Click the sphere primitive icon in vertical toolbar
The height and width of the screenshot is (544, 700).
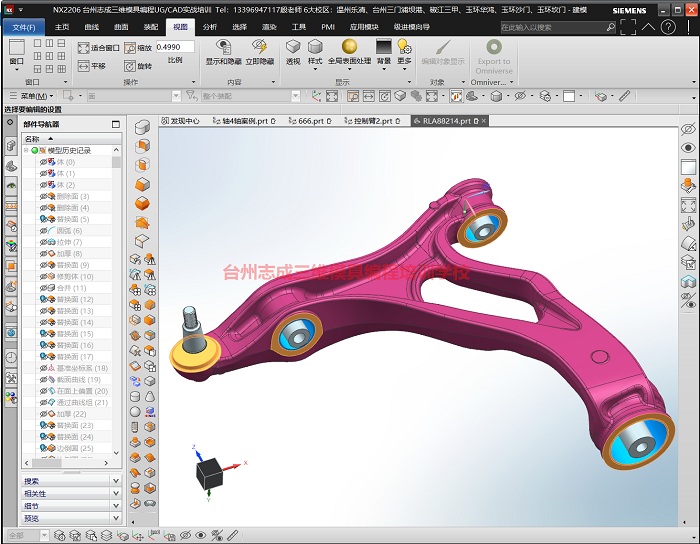(135, 412)
